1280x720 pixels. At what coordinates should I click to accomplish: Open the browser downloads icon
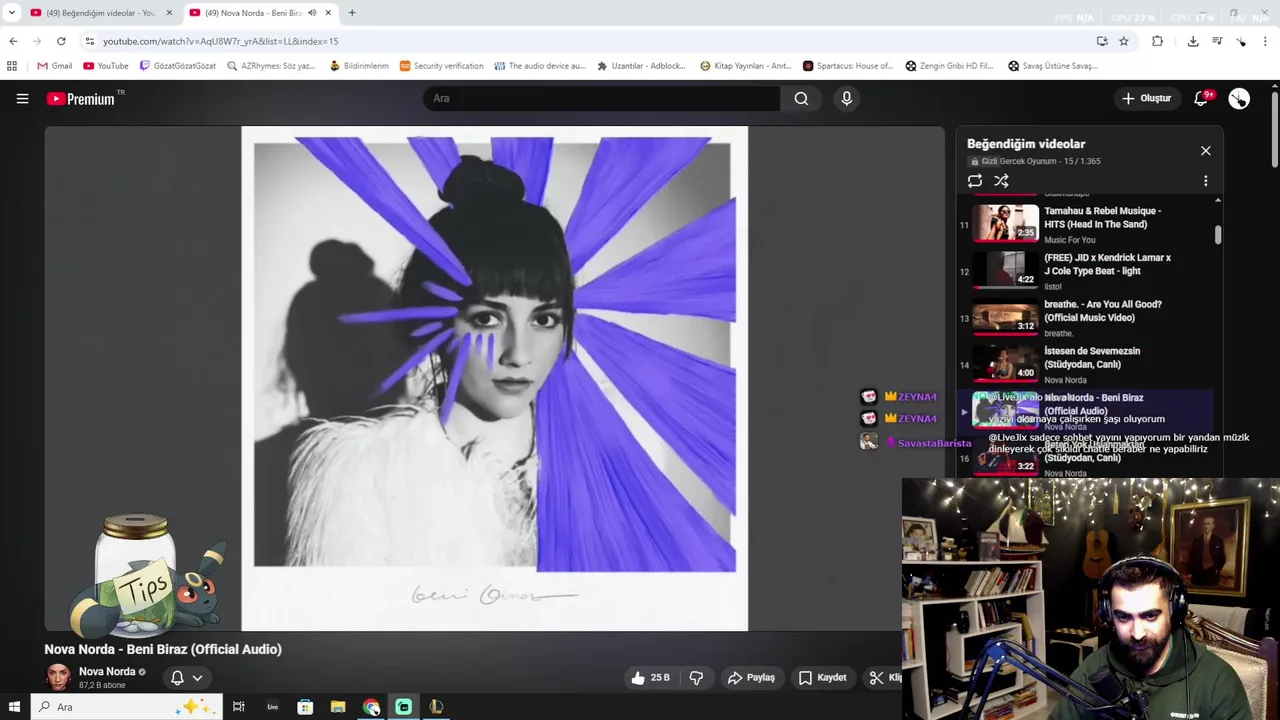(1193, 41)
